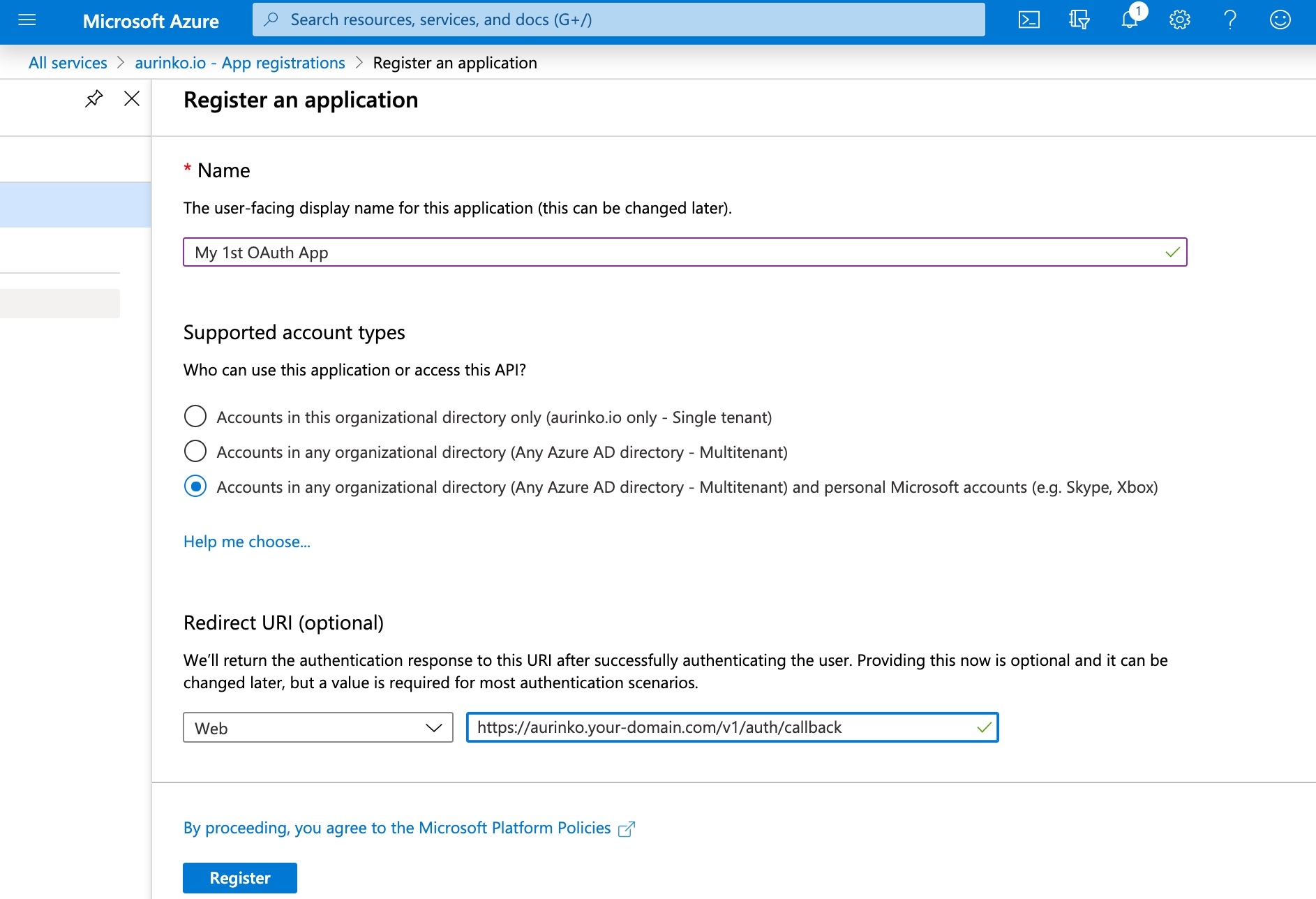Open the hamburger portal menu

click(27, 20)
